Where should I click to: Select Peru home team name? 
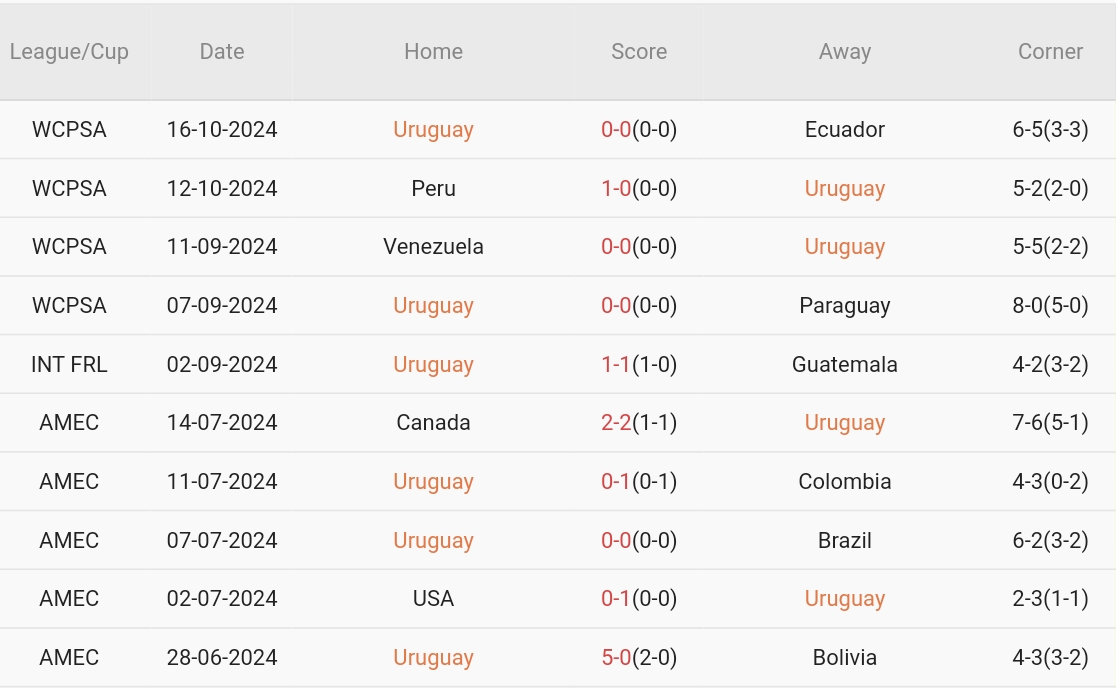(x=433, y=189)
